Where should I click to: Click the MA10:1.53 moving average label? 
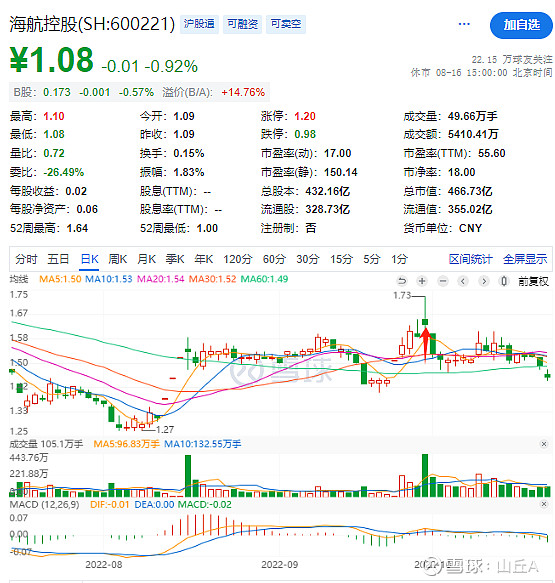pyautogui.click(x=109, y=279)
